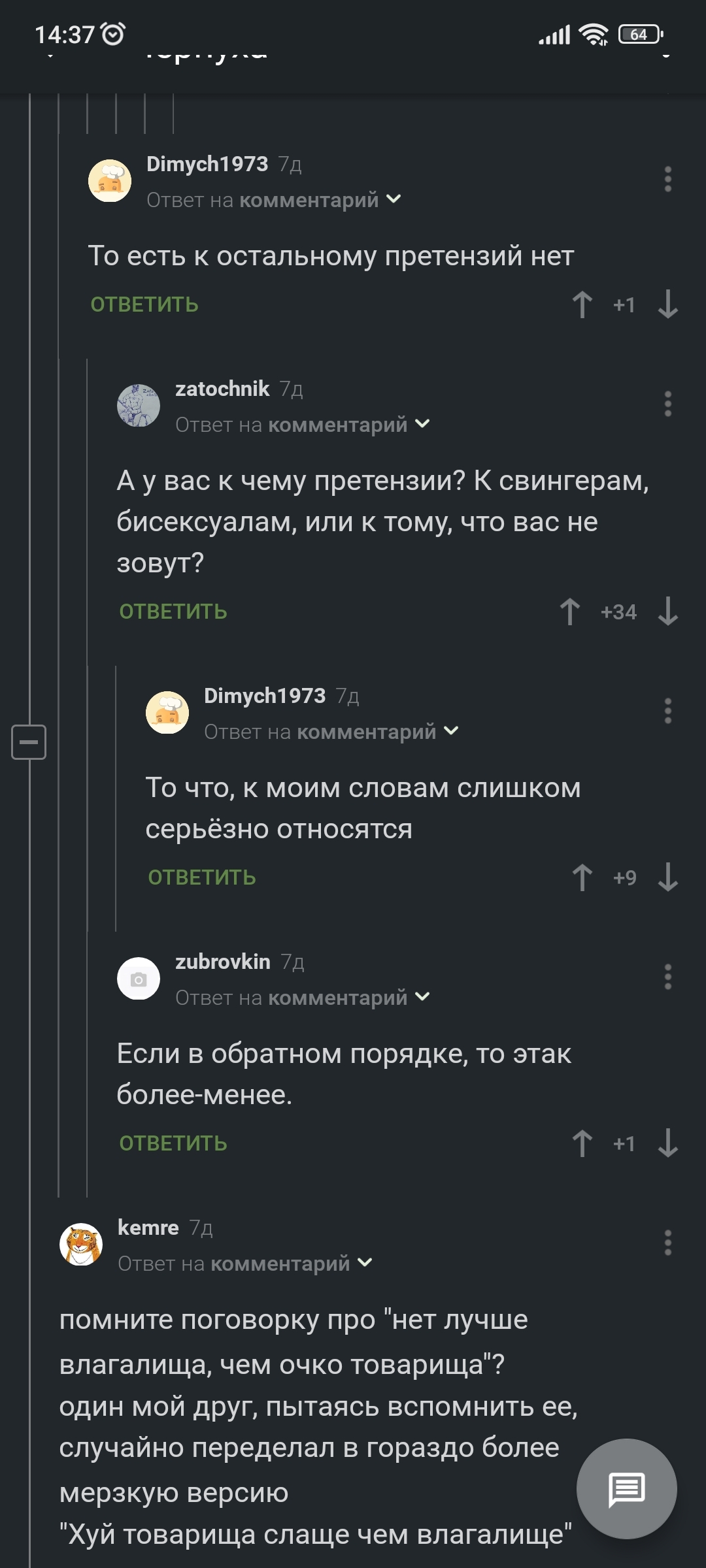The height and width of the screenshot is (1568, 706).
Task: Expand parent comment dropdown under kemre
Action: [365, 1263]
